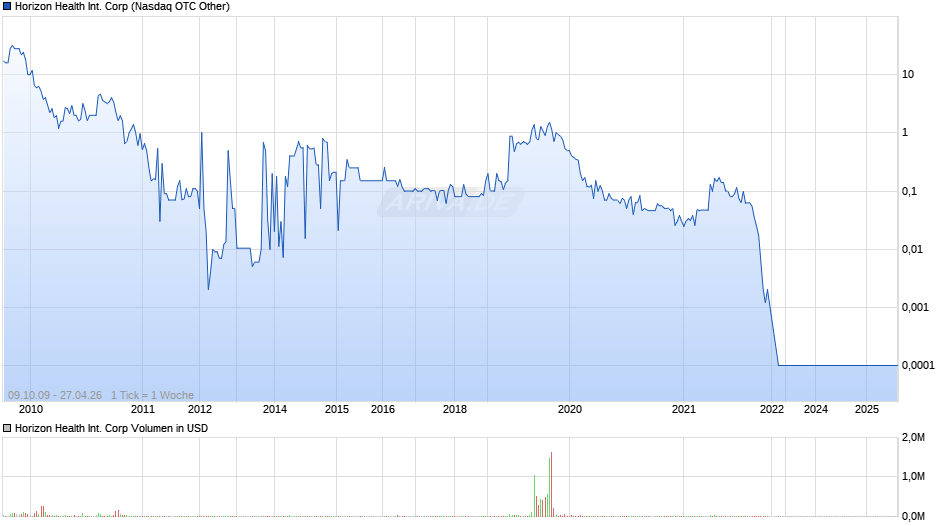Click the x-axis year label 2021
Image resolution: width=940 pixels, height=526 pixels.
pyautogui.click(x=683, y=409)
